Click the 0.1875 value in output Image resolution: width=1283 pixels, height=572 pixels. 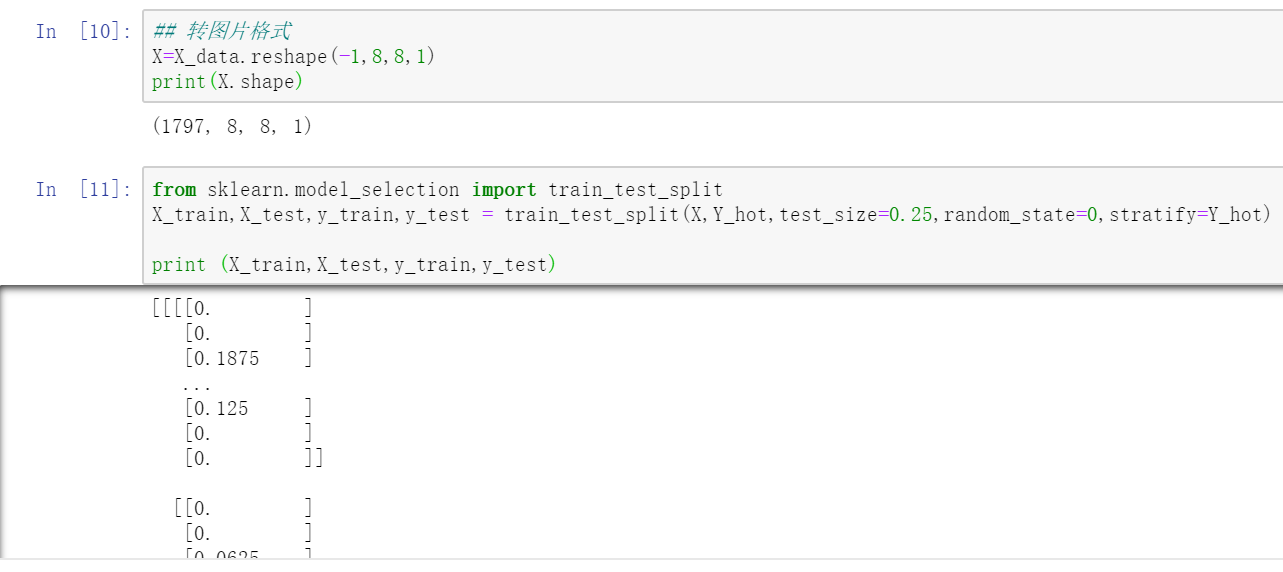[x=226, y=358]
